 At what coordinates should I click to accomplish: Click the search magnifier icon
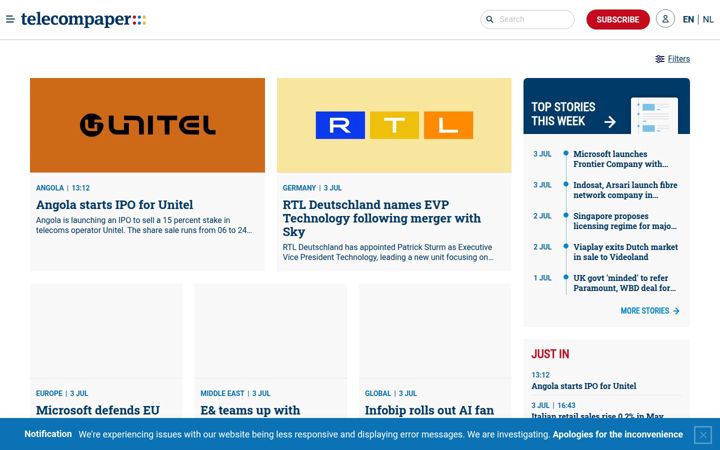[x=489, y=19]
